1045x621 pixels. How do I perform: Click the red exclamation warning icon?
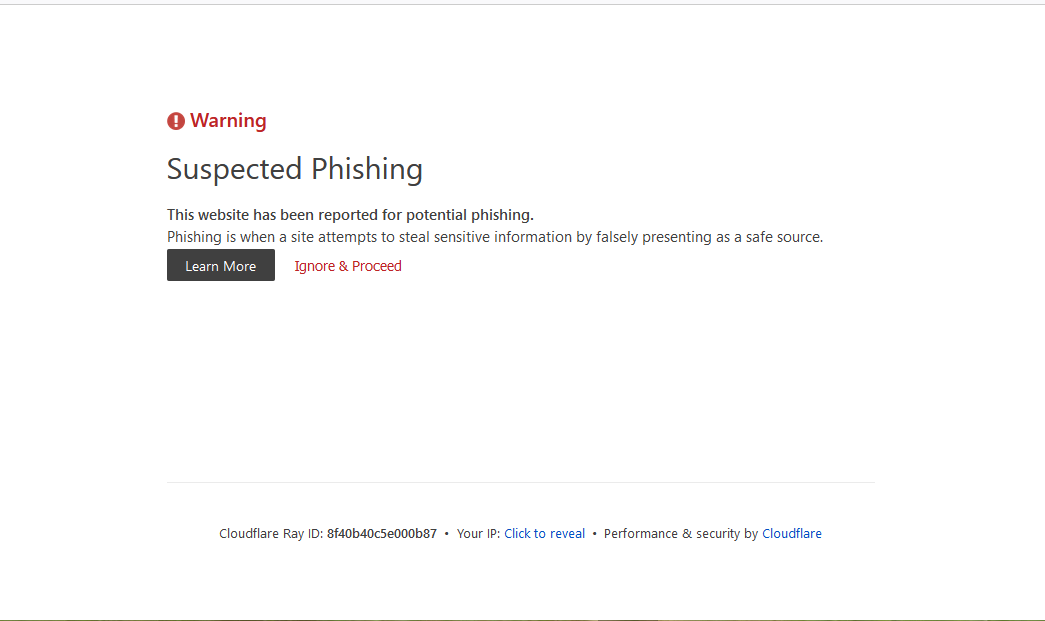pyautogui.click(x=176, y=121)
